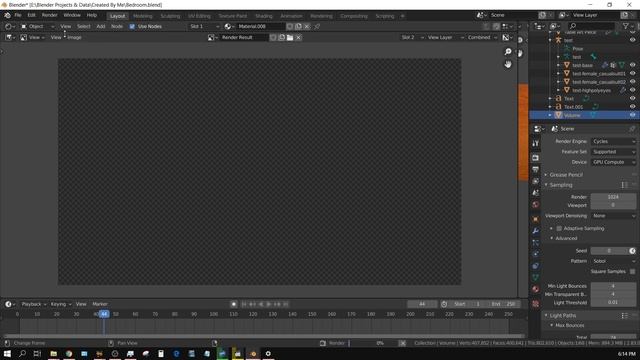Switch to the Shading workspace tab
This screenshot has height=360, width=640.
coord(264,16)
